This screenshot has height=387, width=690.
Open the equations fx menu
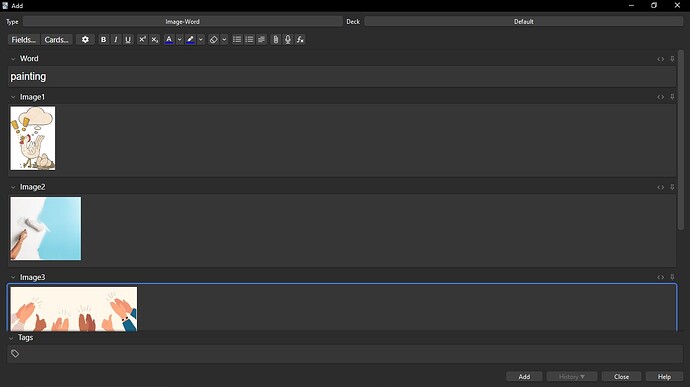click(300, 40)
